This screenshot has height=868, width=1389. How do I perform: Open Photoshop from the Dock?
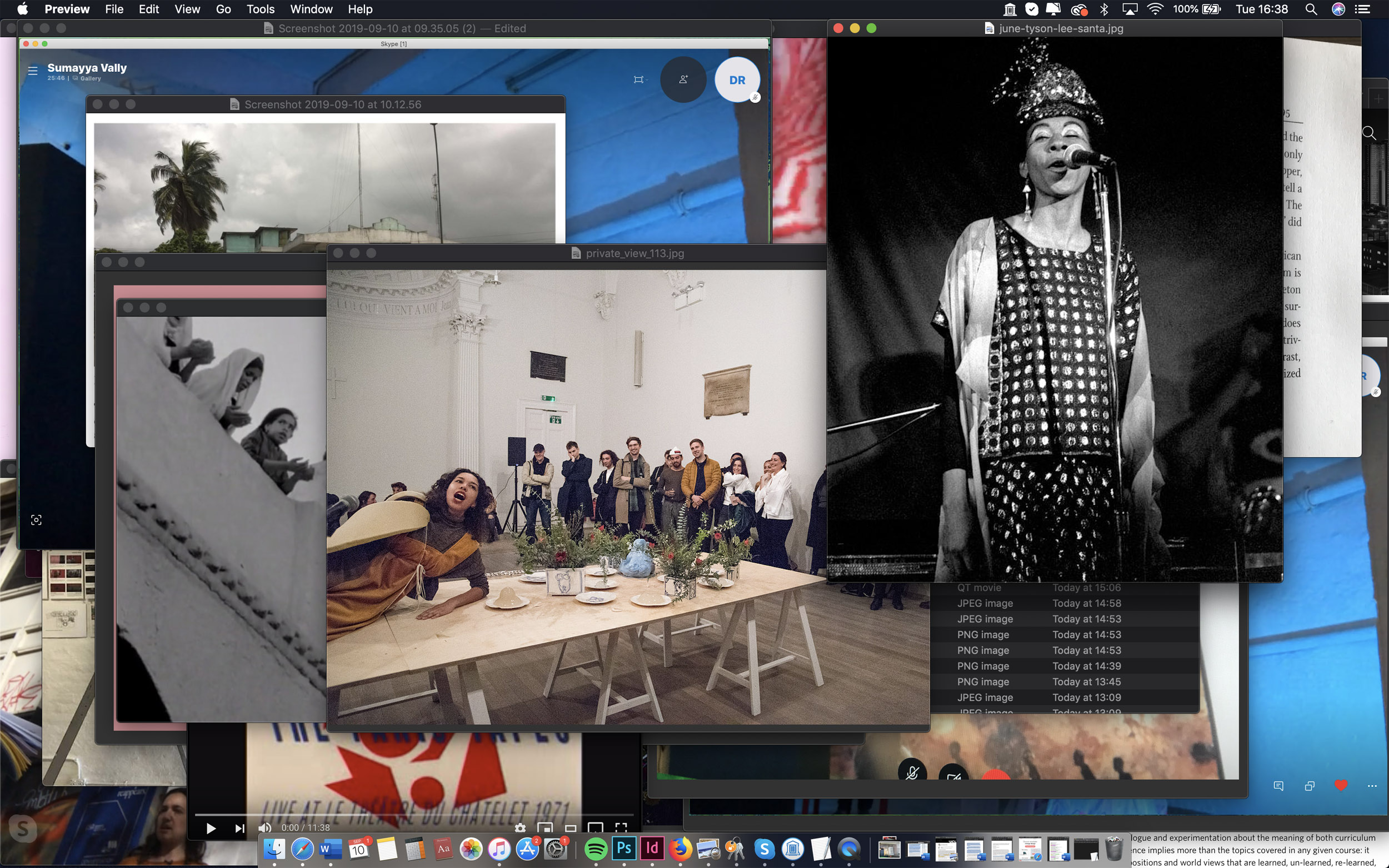[x=623, y=849]
